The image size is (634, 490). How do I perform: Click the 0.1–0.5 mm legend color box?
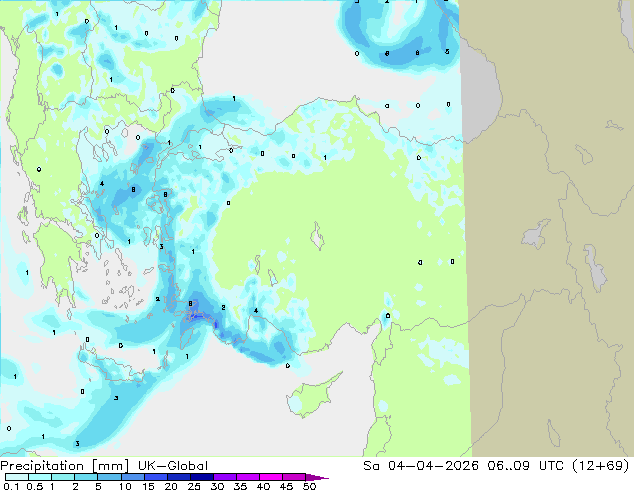tap(17, 477)
